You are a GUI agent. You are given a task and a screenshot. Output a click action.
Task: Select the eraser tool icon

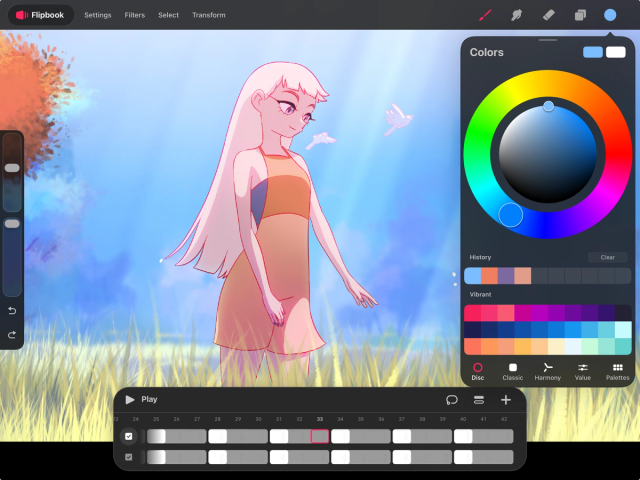point(548,15)
